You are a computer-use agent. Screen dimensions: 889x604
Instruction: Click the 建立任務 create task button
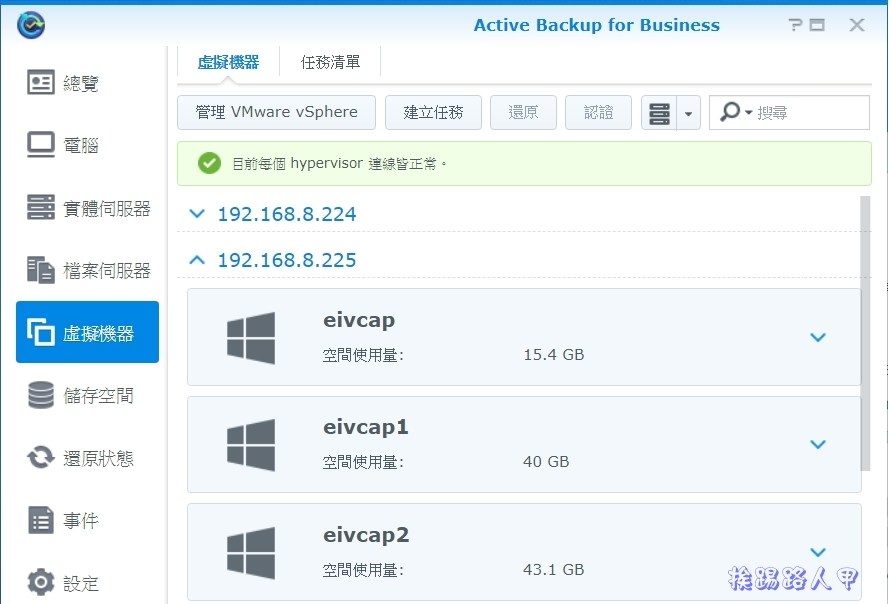tap(433, 112)
